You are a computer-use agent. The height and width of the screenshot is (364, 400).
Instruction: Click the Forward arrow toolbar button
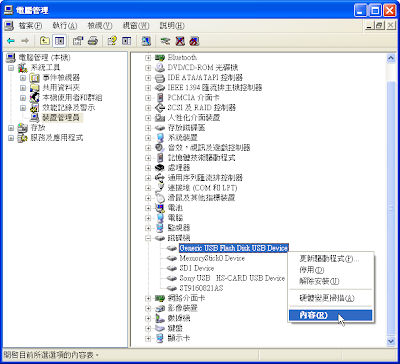point(25,41)
